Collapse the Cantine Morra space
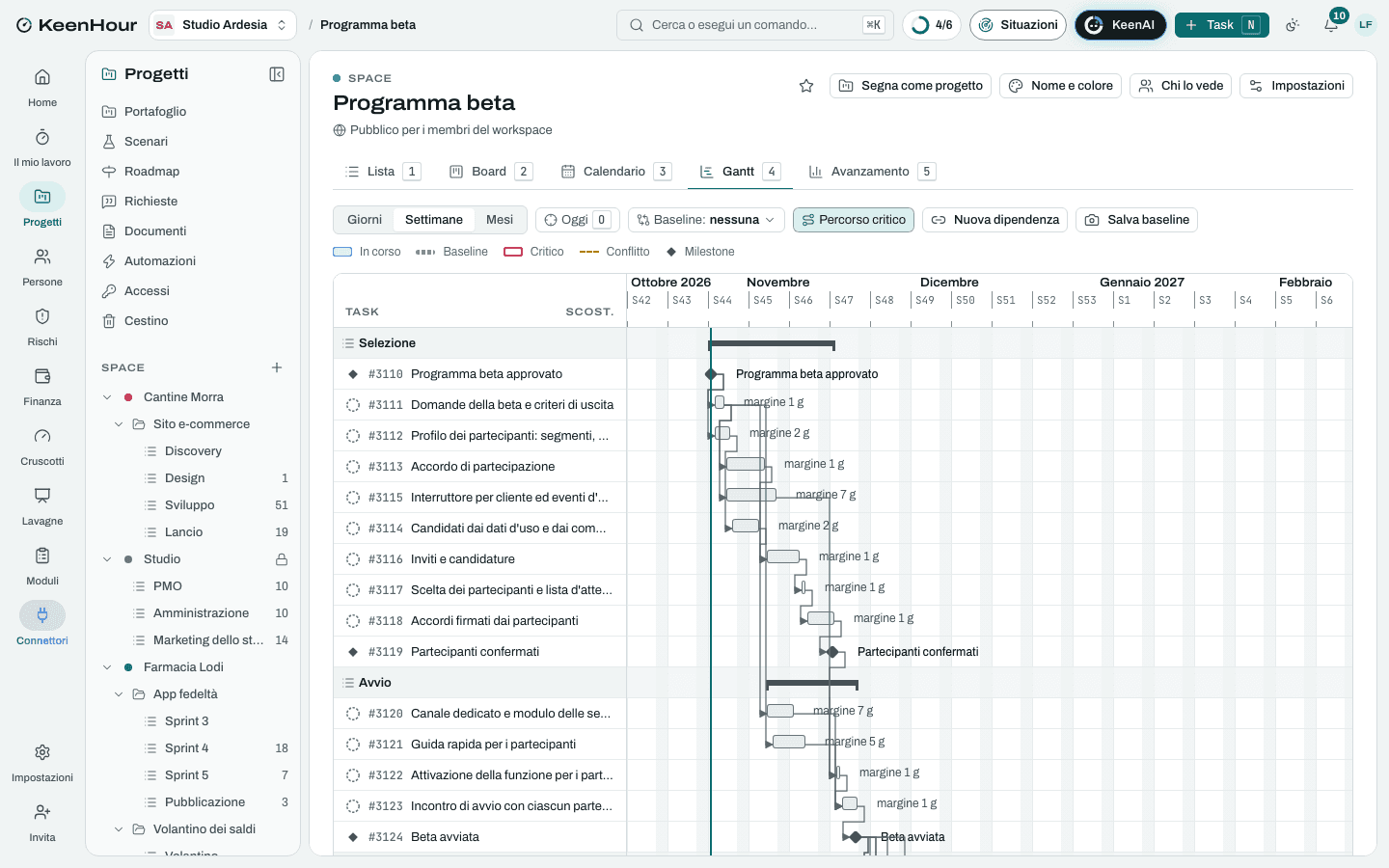Screen dimensions: 1389x868 coord(107,397)
